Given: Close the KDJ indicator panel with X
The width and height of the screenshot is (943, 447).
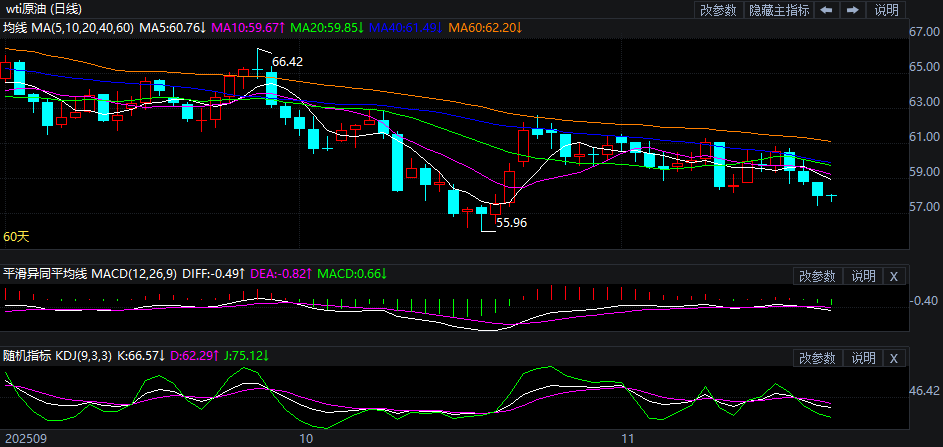Looking at the screenshot, I should (x=894, y=358).
